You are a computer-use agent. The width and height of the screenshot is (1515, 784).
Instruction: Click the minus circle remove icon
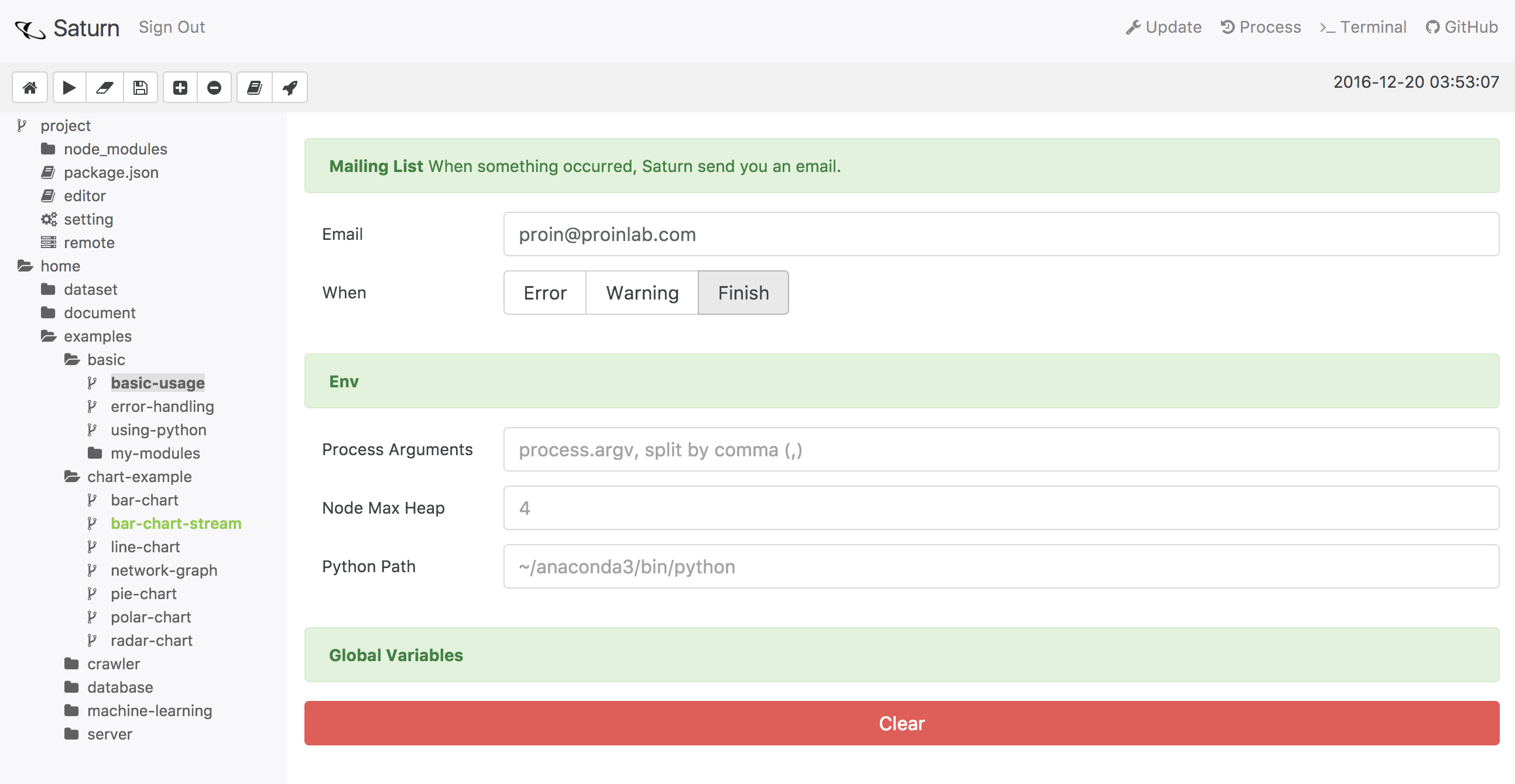[x=214, y=88]
